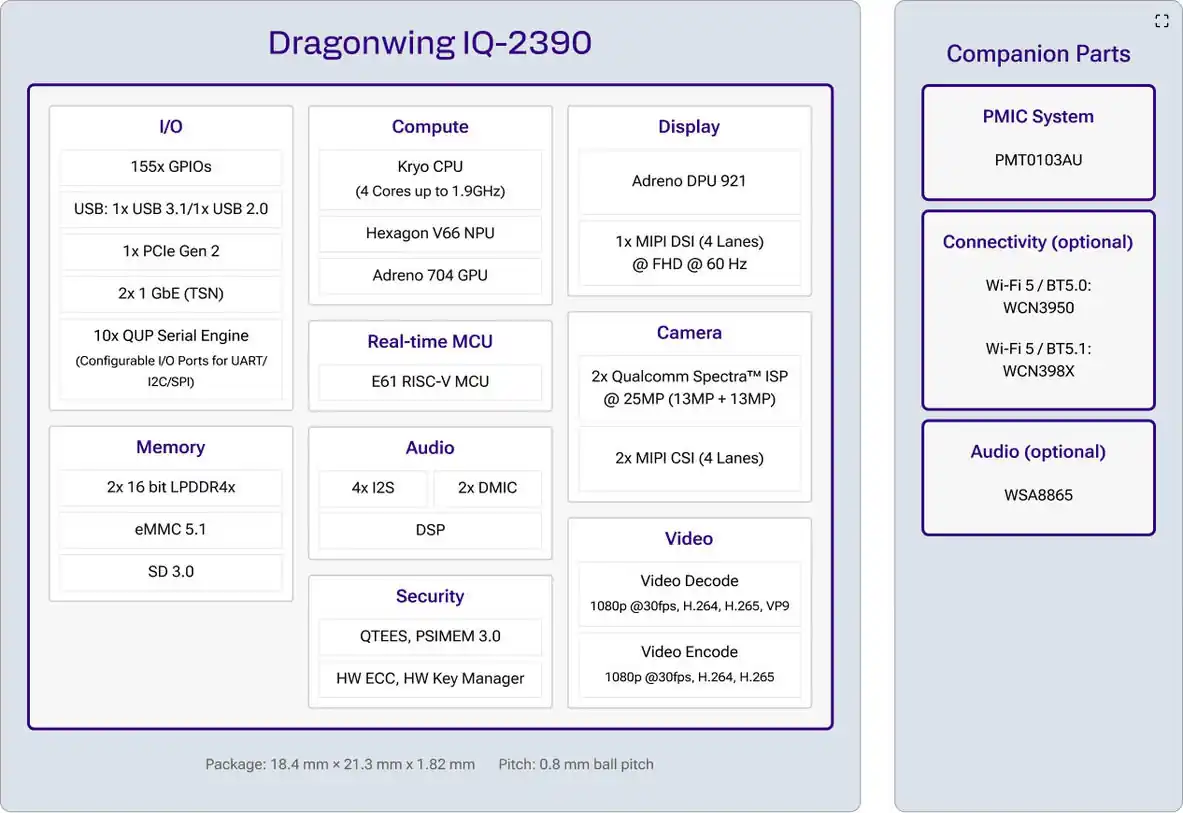Click the Hexagon V66 NPU entry

(x=430, y=234)
